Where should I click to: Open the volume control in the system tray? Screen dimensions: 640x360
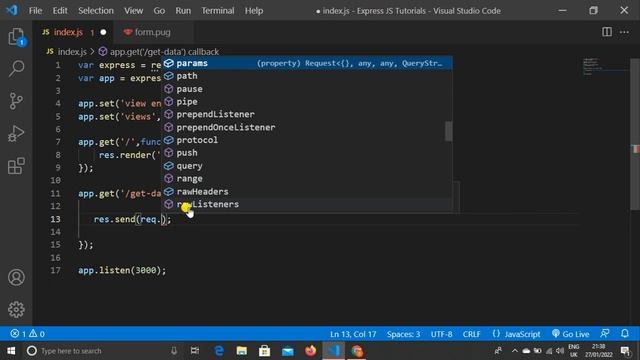[x=560, y=351]
